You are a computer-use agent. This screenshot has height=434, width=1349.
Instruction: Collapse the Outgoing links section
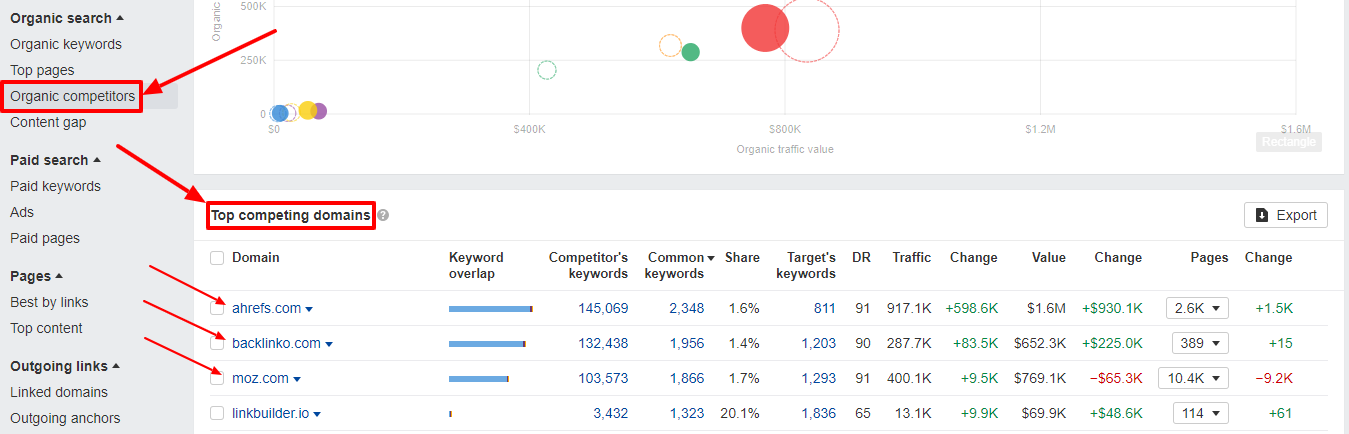pos(65,366)
